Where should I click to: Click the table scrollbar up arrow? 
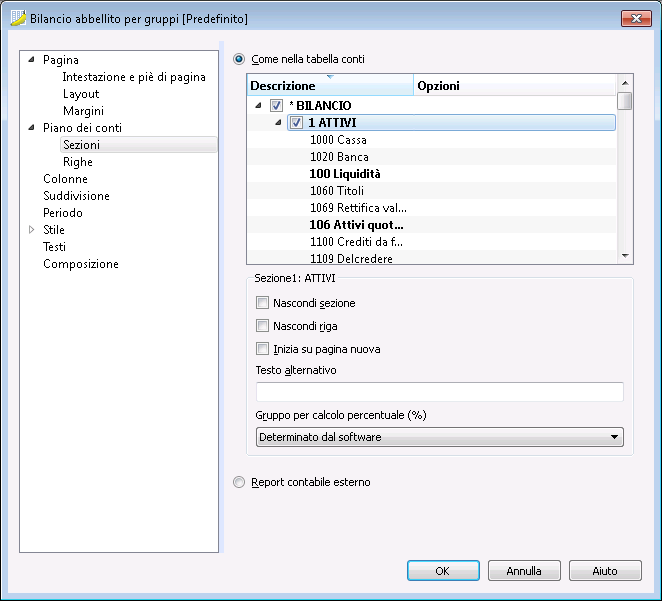[x=625, y=83]
